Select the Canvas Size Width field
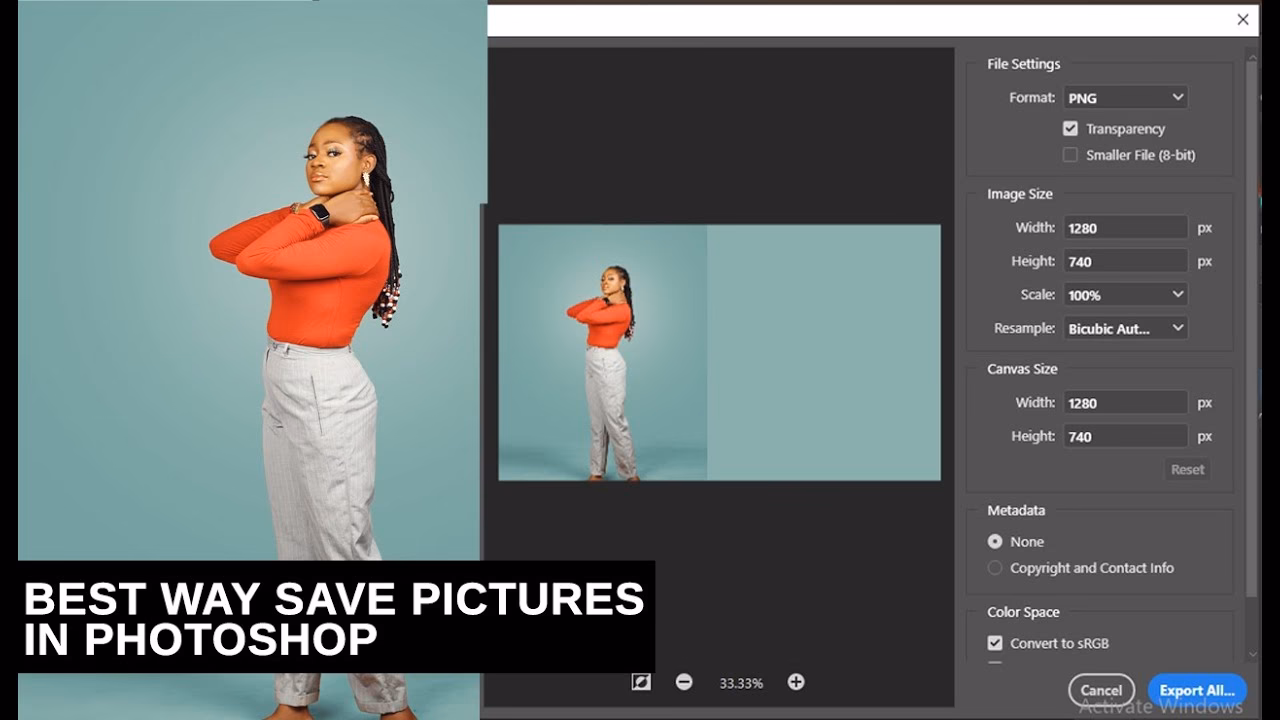 pos(1125,402)
